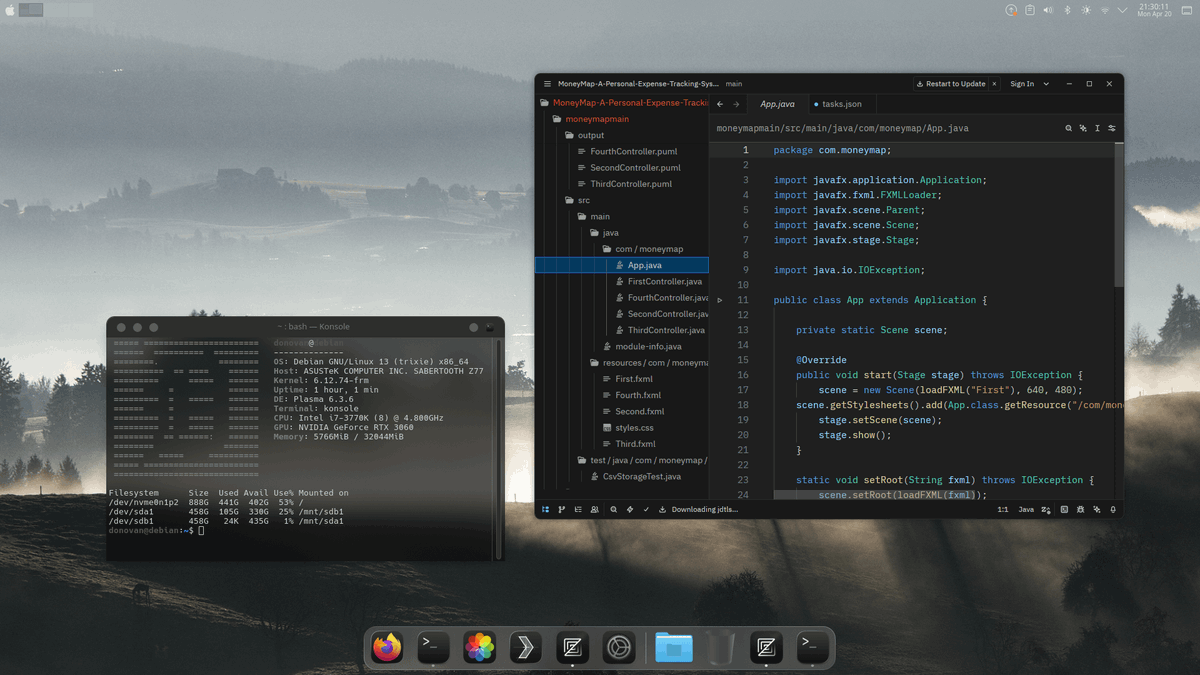Collapse the test / java / com / moneymap folder

(622, 460)
